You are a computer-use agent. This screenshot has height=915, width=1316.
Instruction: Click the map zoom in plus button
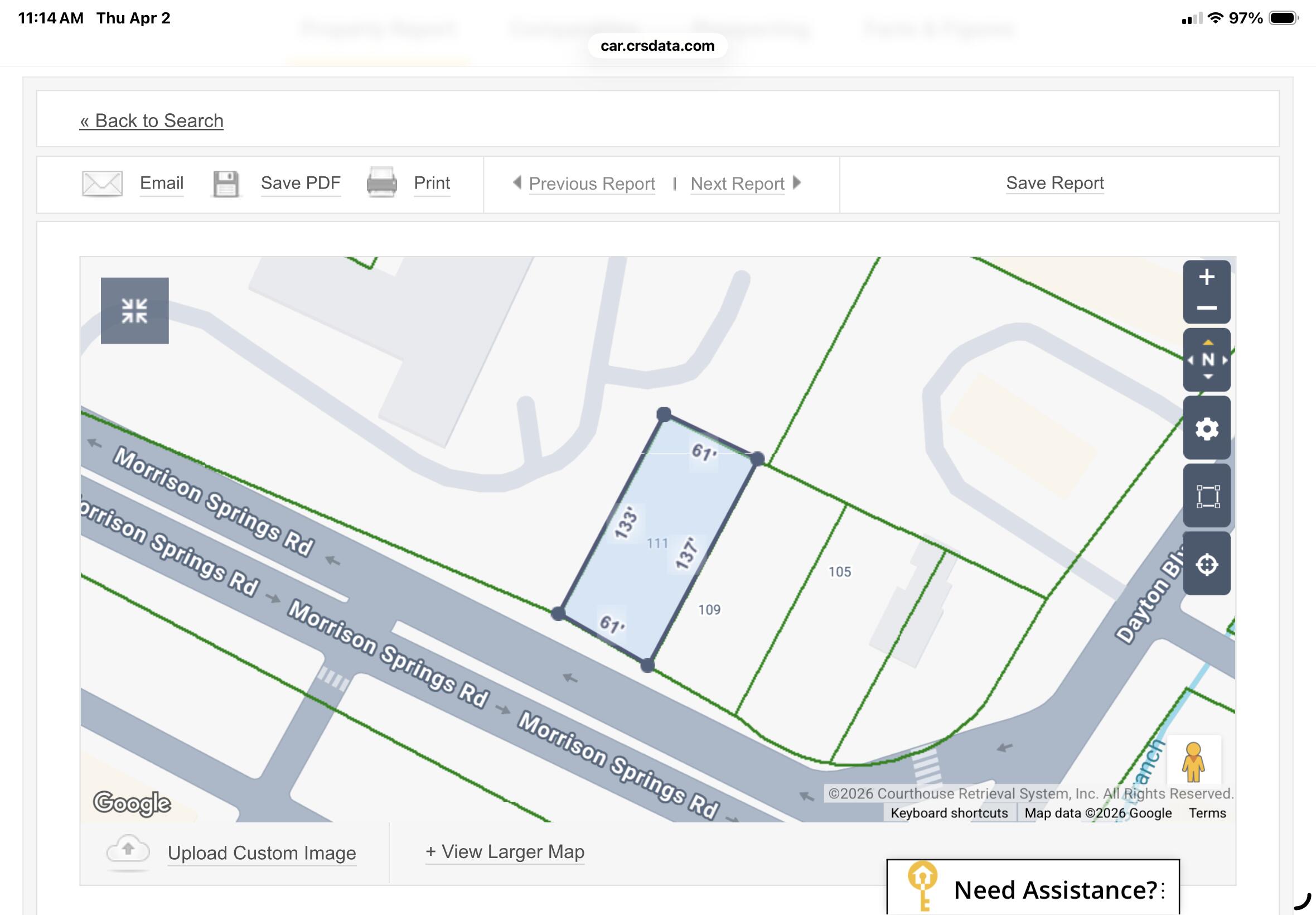1206,277
